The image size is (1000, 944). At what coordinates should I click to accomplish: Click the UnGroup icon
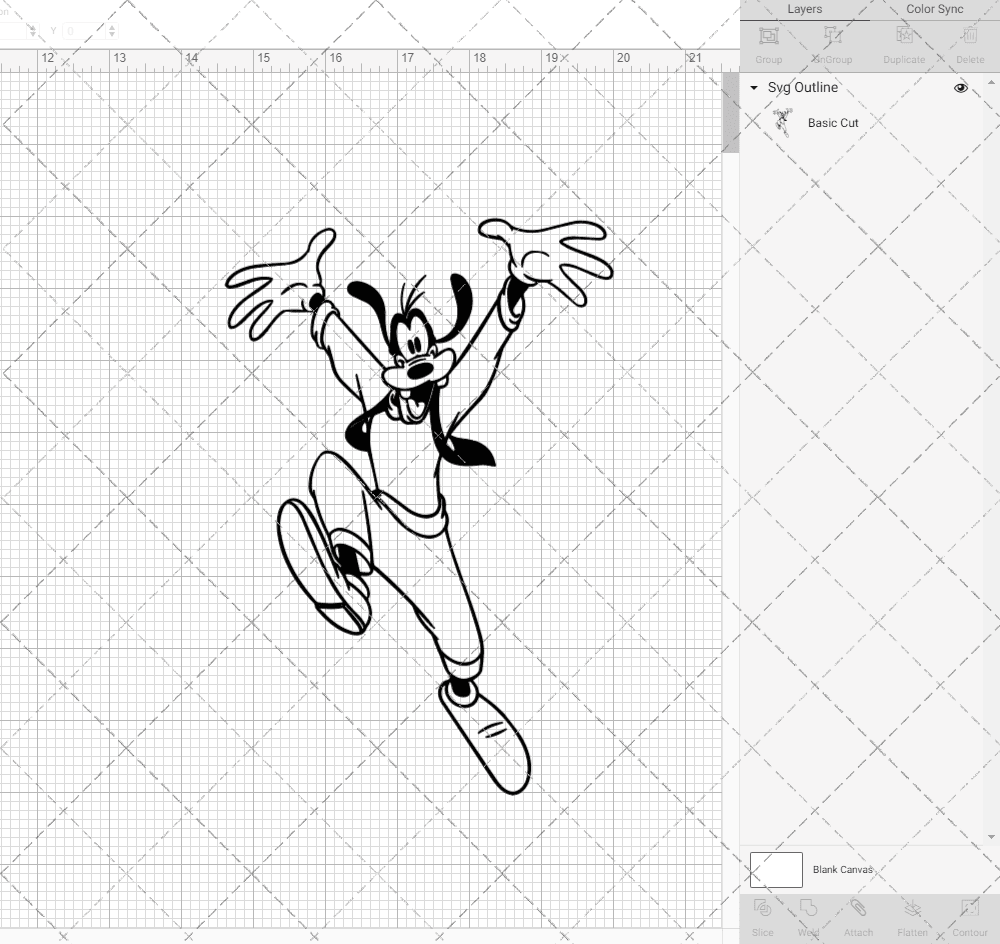click(832, 35)
